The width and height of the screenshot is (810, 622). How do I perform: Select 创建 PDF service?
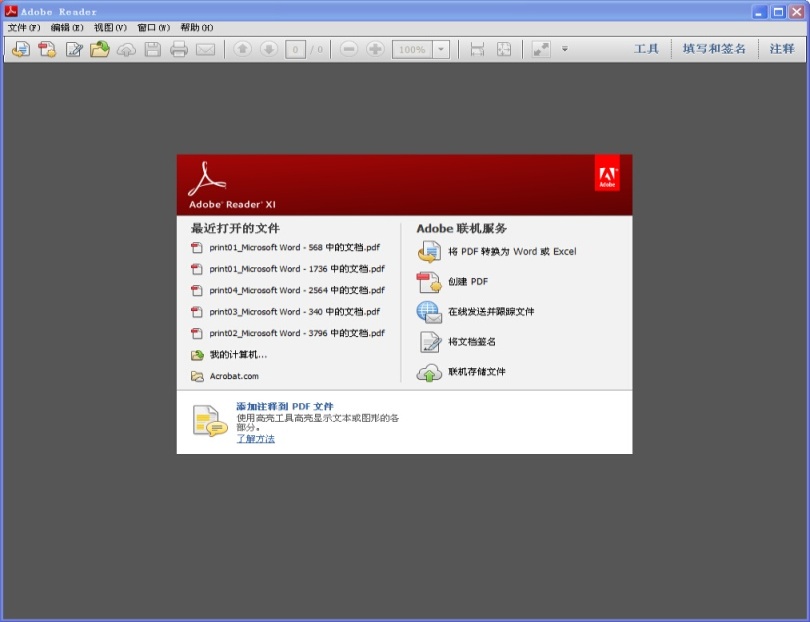click(468, 282)
